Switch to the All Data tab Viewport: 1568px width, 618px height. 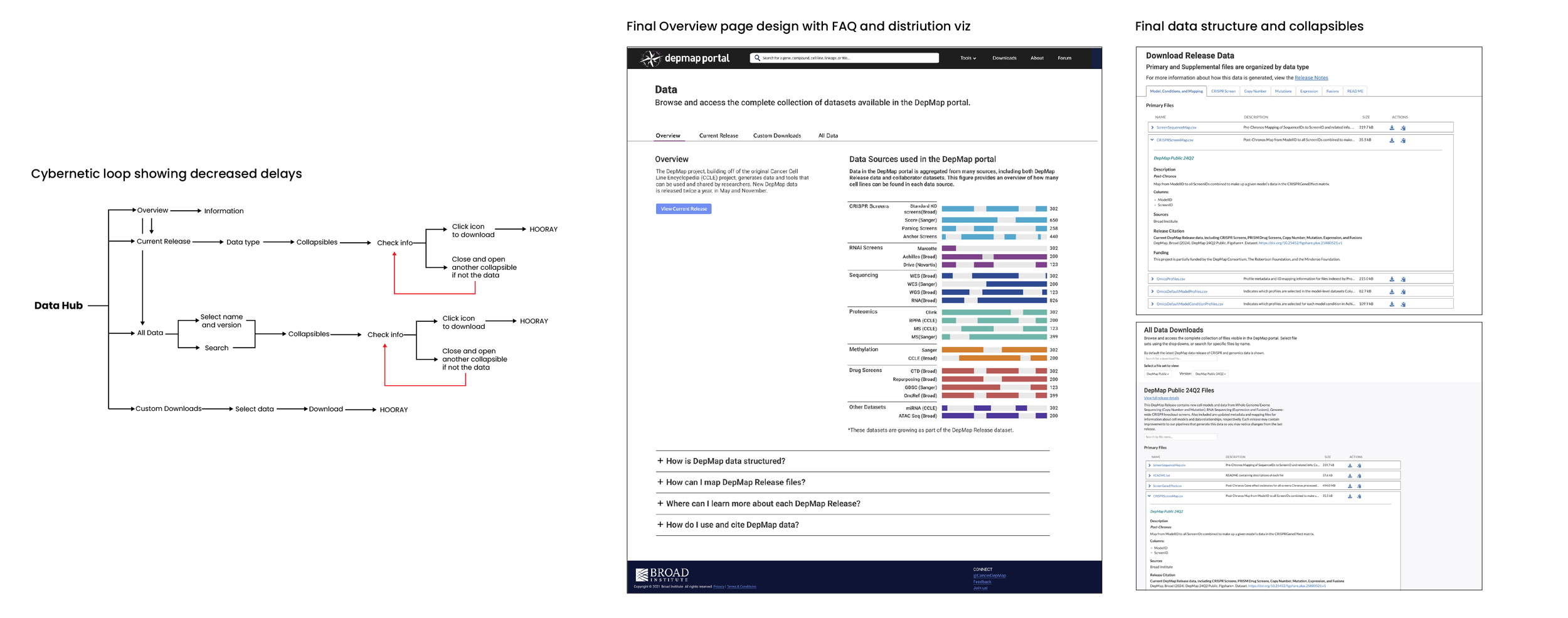coord(828,136)
